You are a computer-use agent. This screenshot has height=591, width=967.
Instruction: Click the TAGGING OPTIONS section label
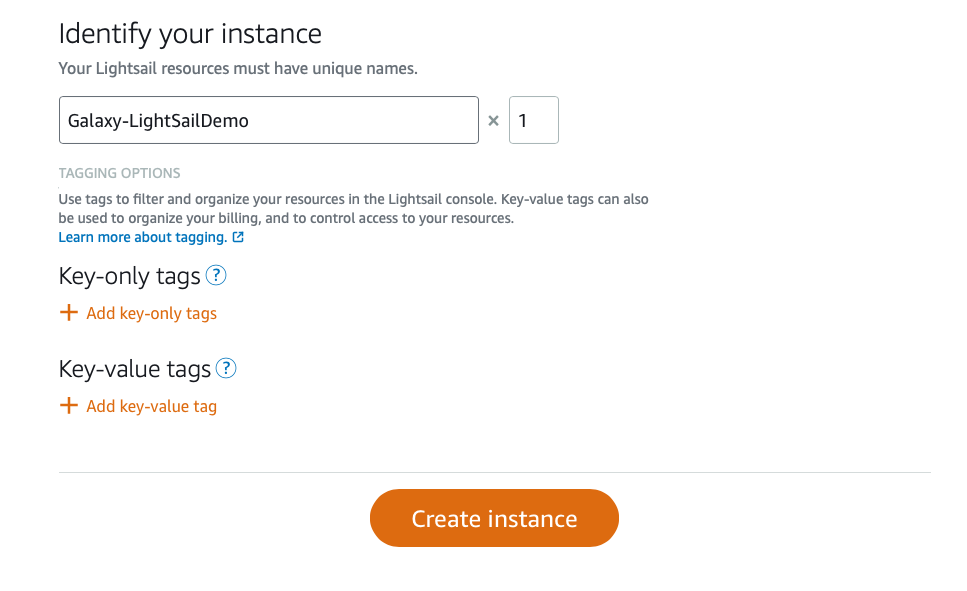(120, 173)
